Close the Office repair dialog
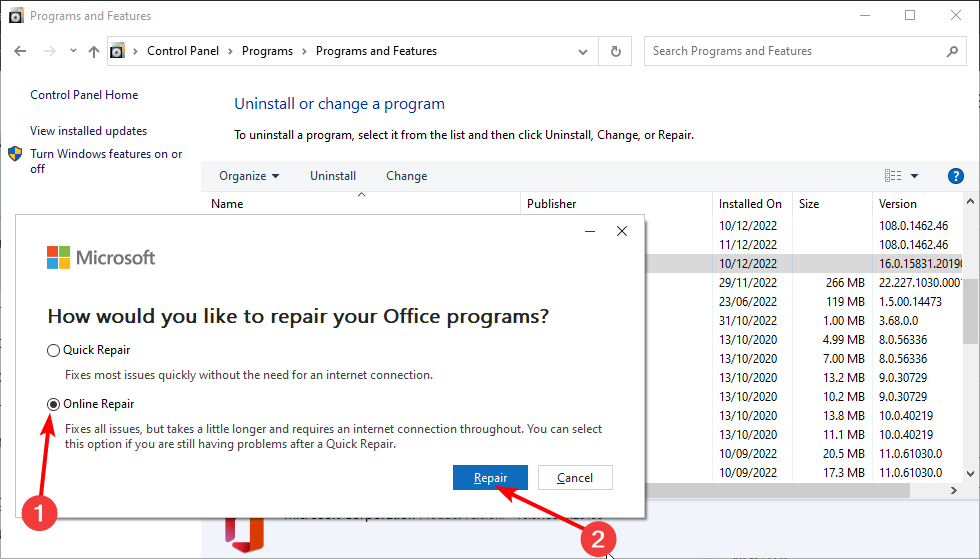 tap(622, 231)
